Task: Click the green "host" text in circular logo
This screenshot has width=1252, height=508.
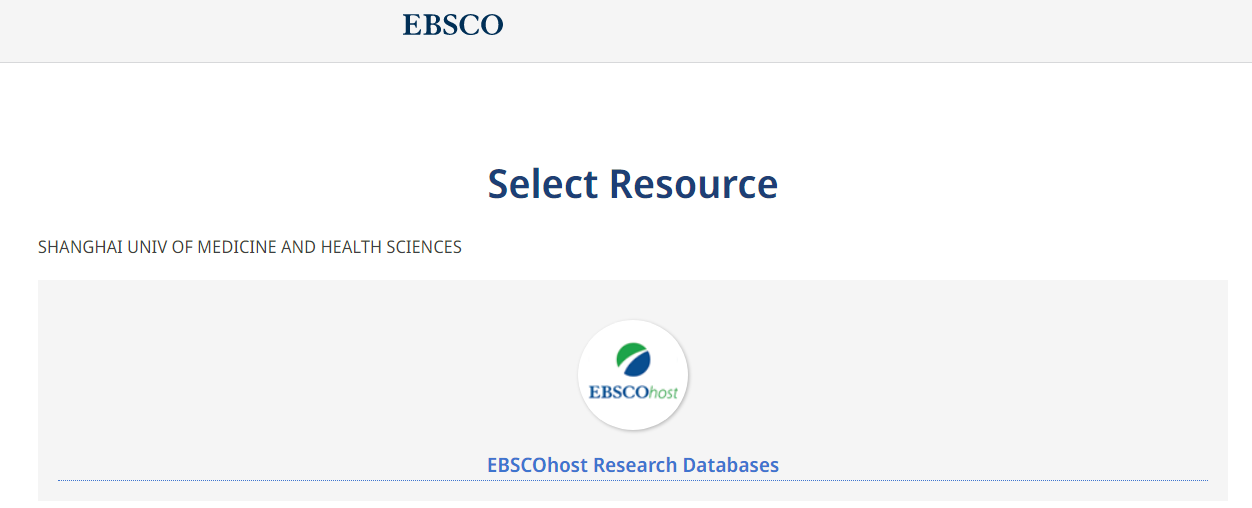Action: 664,392
